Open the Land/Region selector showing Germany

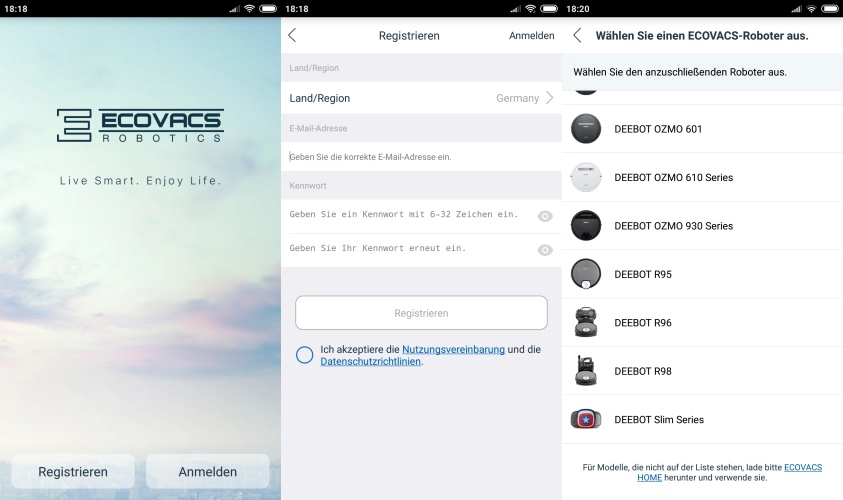pos(421,98)
